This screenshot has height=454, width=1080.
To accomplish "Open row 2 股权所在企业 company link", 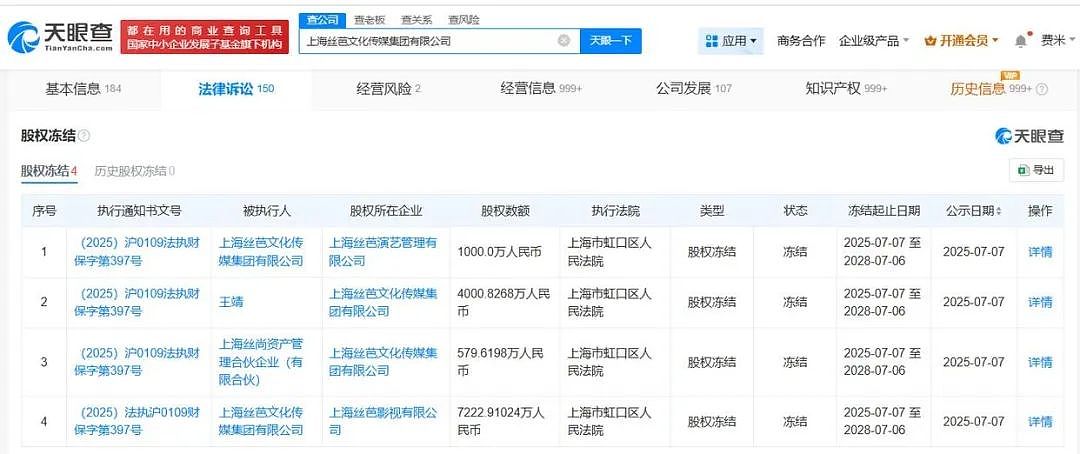I will click(383, 302).
